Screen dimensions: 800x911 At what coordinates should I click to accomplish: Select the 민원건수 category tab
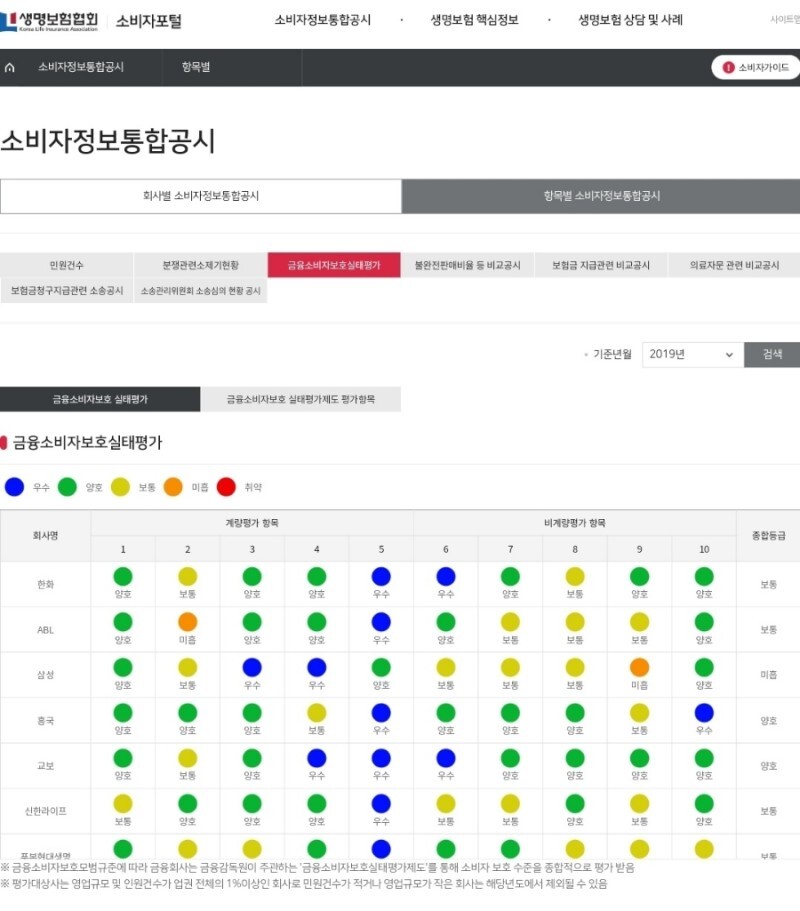pyautogui.click(x=66, y=265)
